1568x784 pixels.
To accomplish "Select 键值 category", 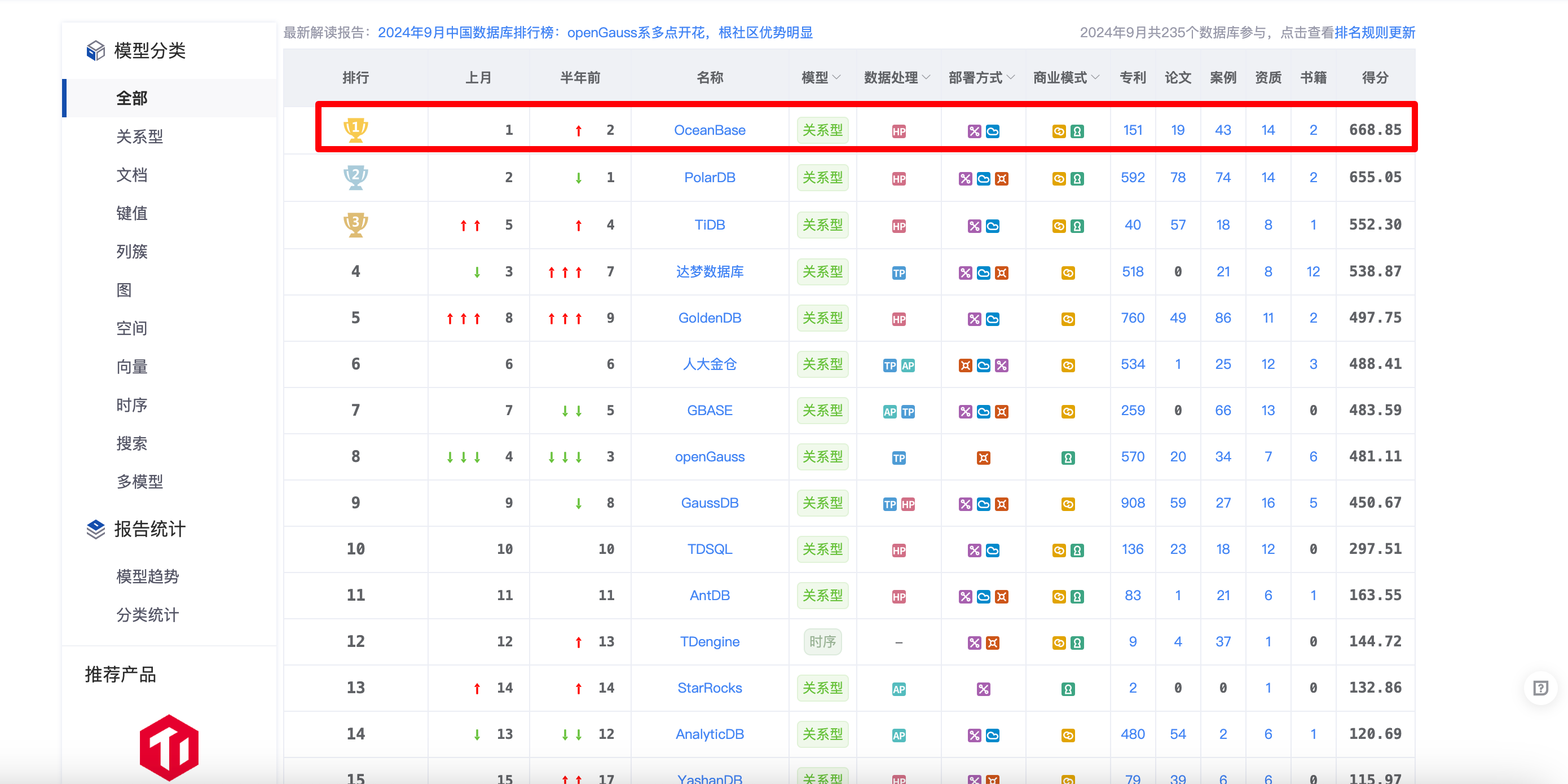I will click(132, 213).
